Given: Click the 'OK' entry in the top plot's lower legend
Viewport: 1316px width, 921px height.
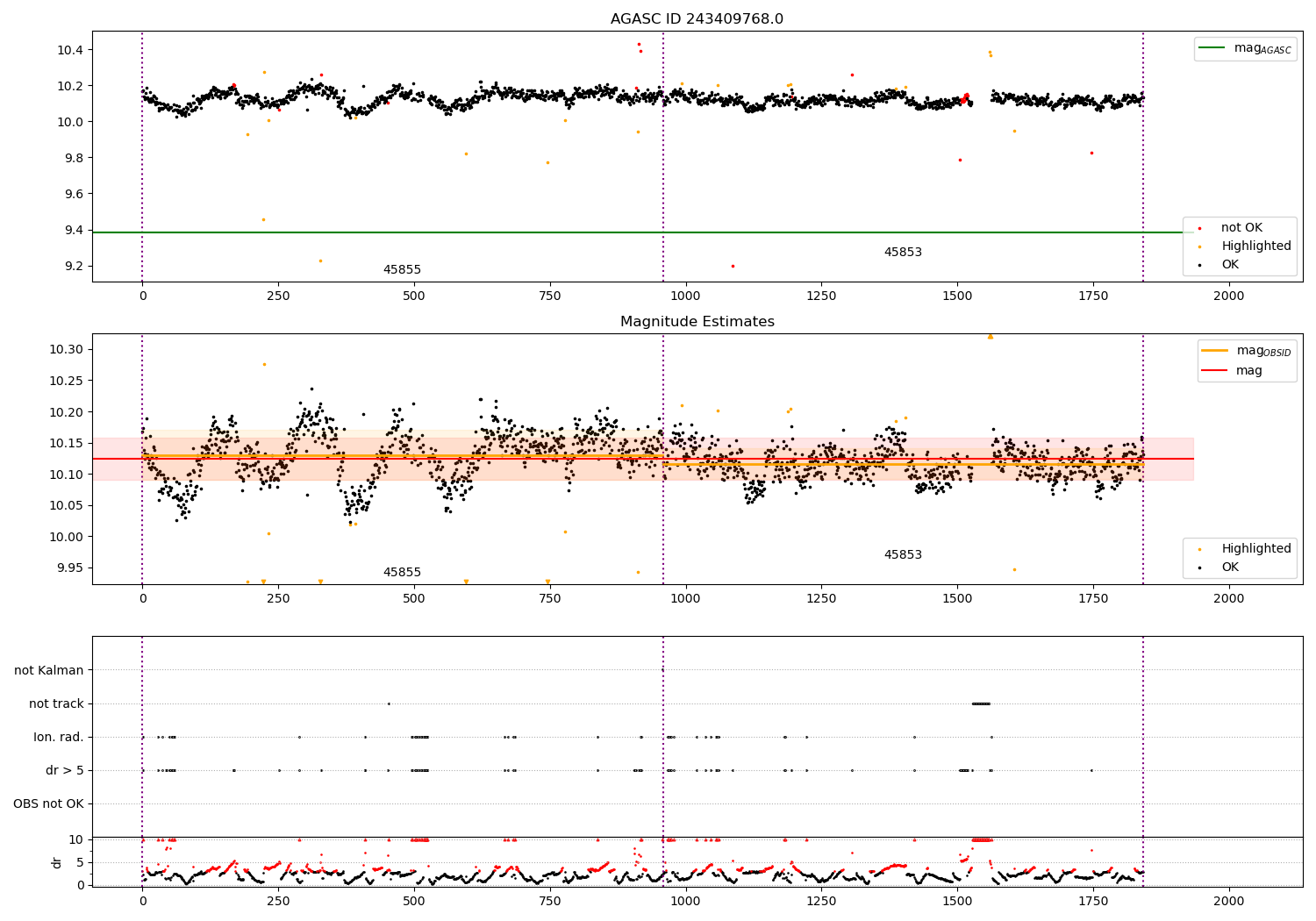Looking at the screenshot, I should coord(1219,265).
